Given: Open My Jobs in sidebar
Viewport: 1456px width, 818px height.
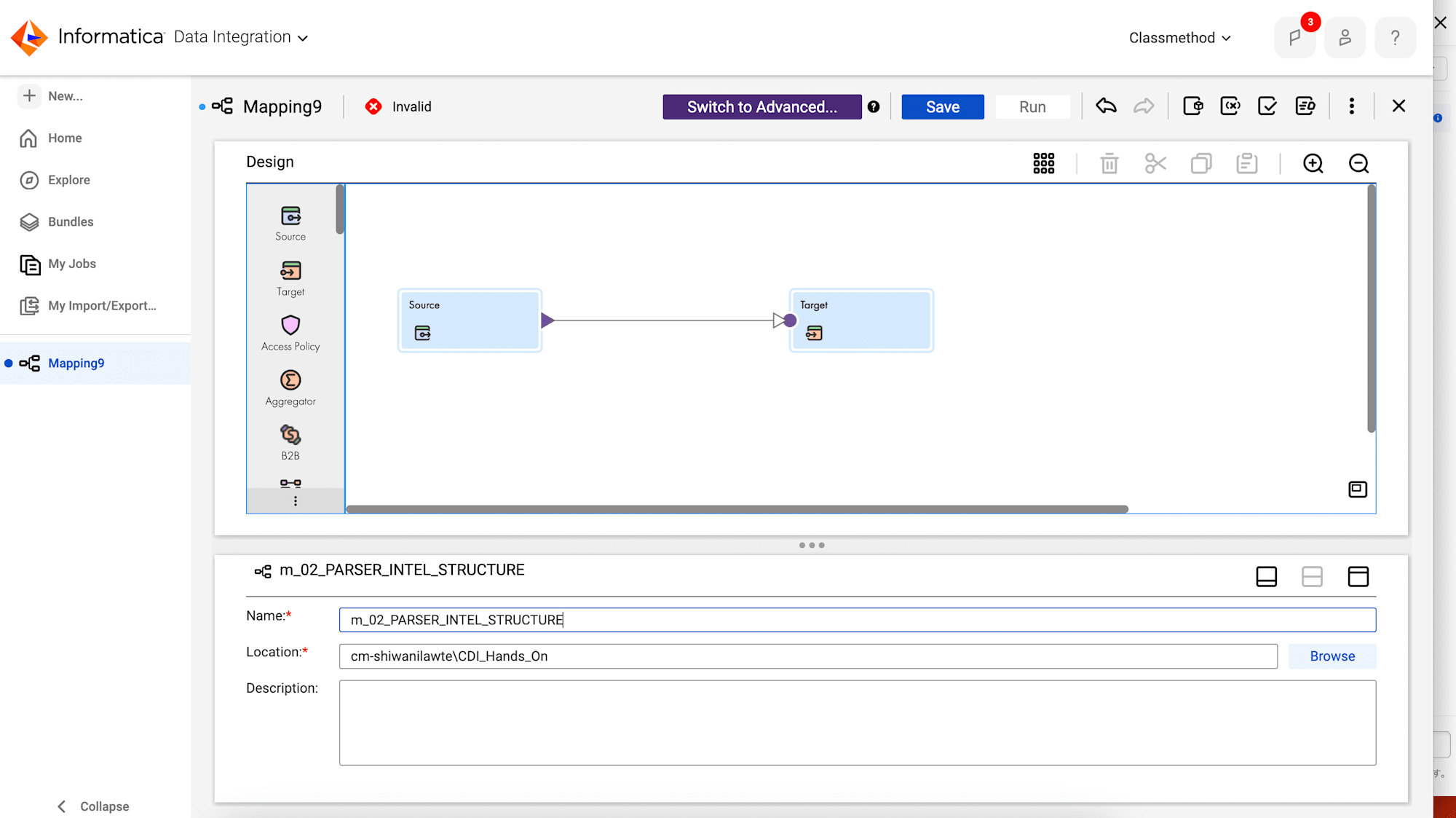Looking at the screenshot, I should [x=58, y=264].
